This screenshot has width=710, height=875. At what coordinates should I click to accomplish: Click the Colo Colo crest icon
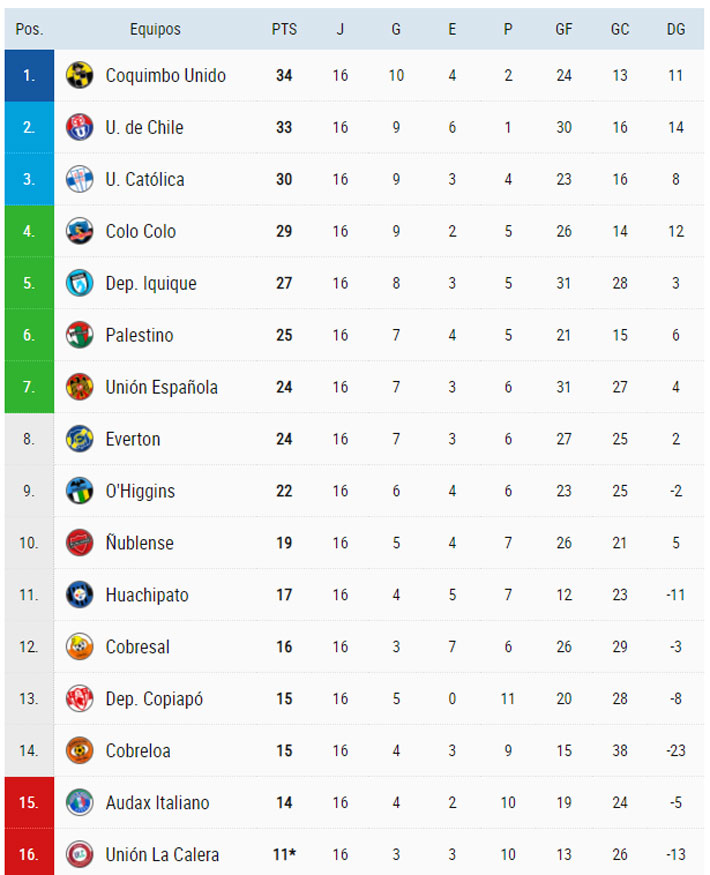coord(79,231)
